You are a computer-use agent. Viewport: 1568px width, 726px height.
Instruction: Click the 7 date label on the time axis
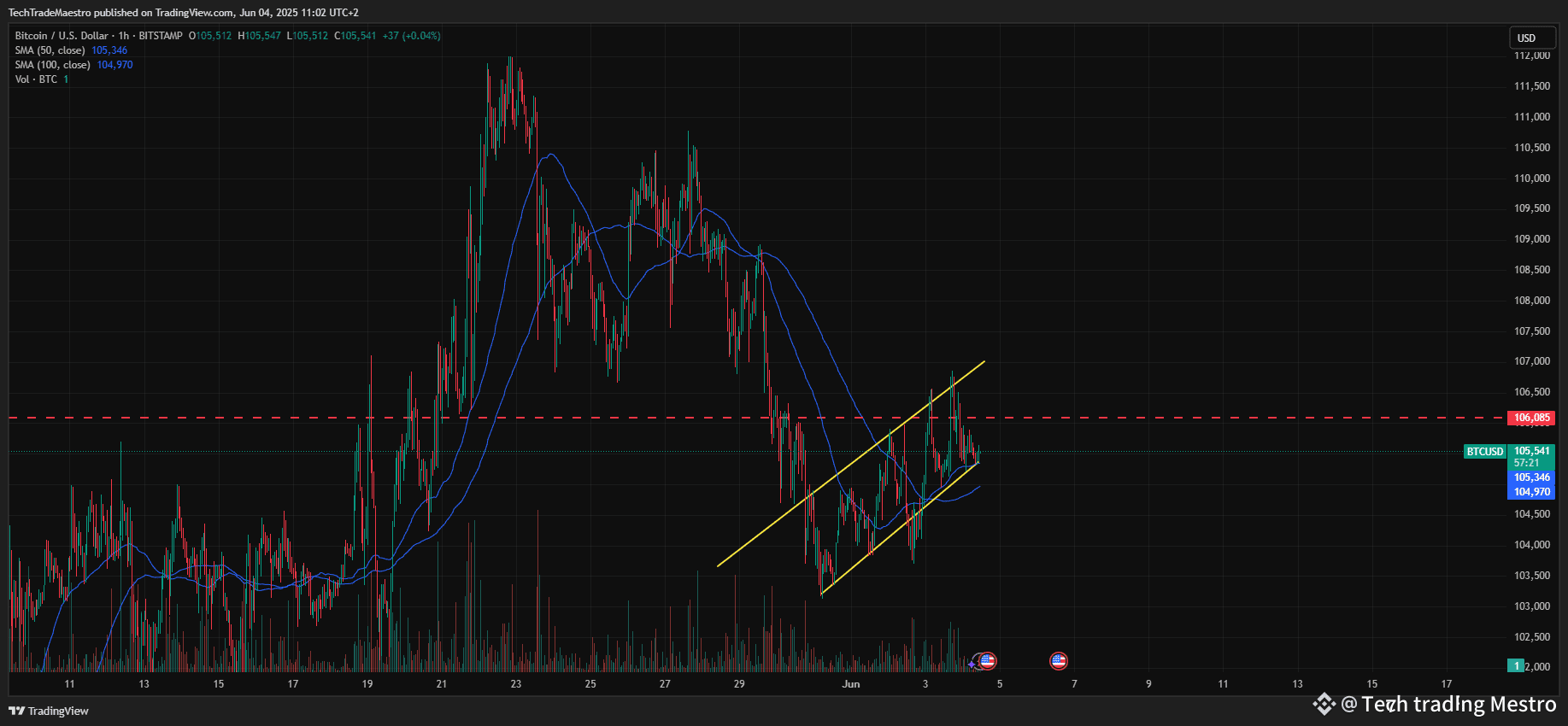coord(1074,684)
